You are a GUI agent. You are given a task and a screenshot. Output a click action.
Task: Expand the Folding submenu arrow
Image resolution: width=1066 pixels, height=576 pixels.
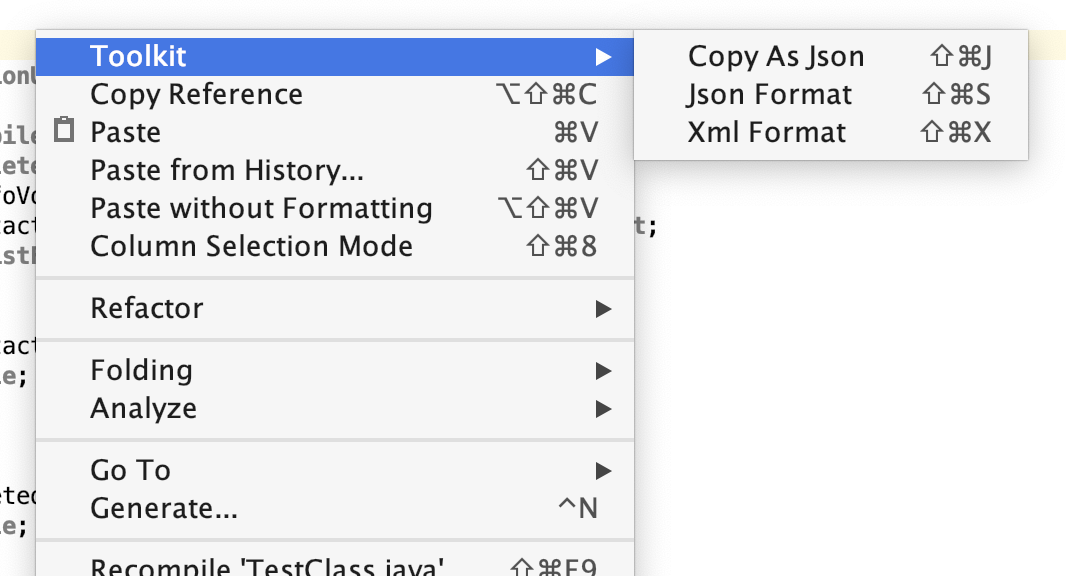point(604,370)
